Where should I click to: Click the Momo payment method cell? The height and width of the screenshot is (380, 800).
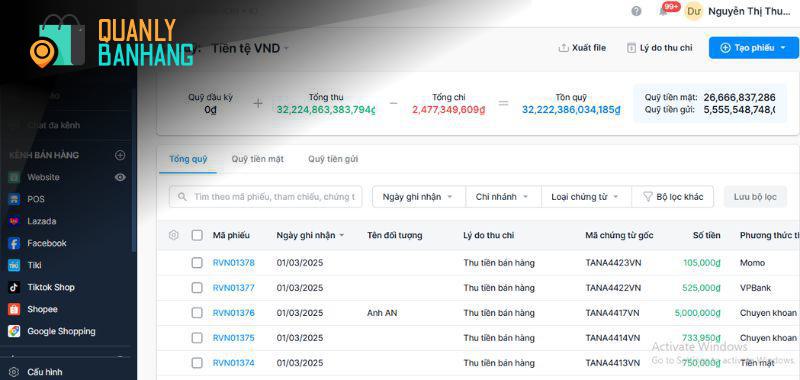click(x=753, y=263)
